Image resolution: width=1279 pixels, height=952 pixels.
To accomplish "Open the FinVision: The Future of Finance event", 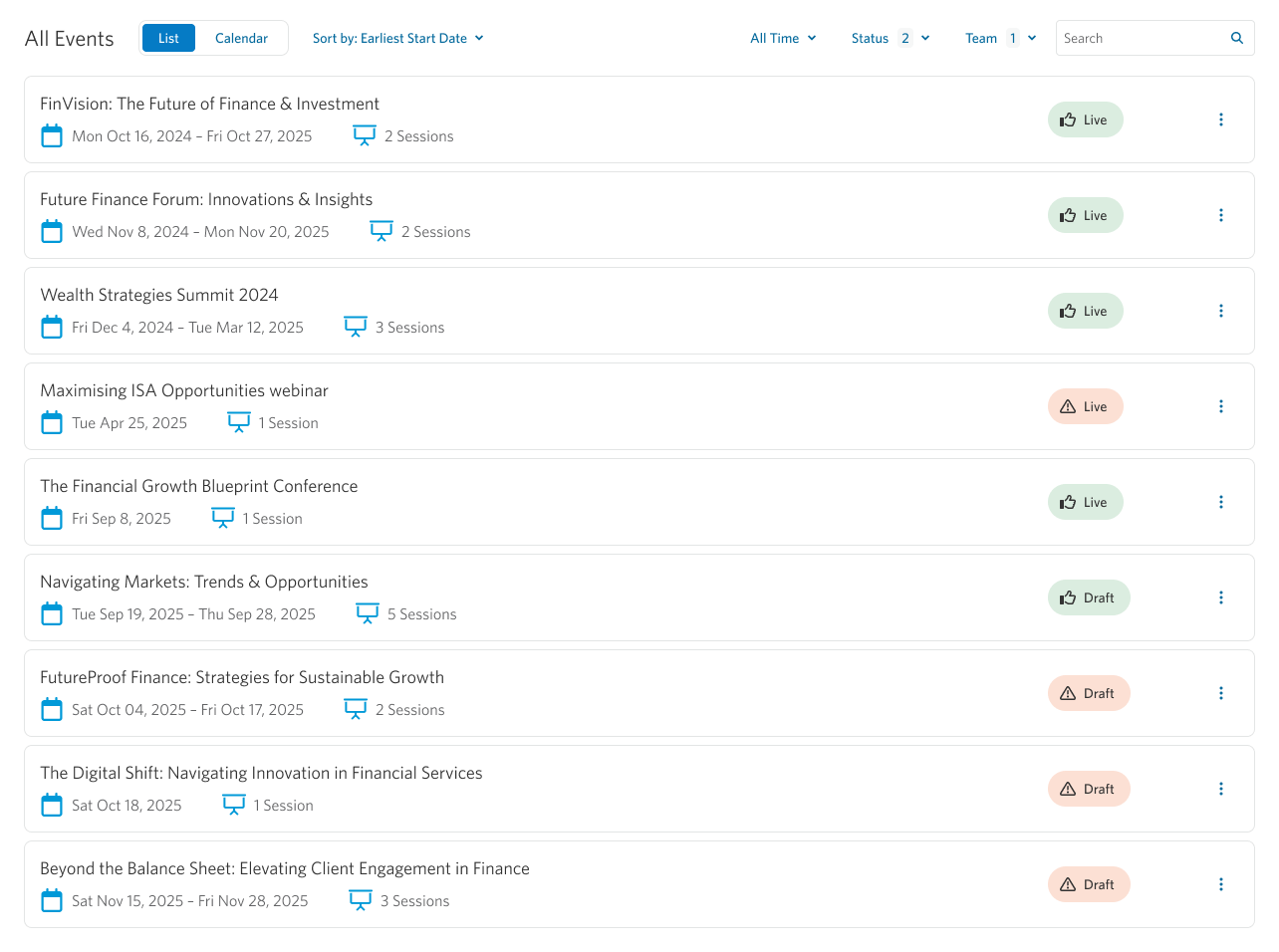I will pyautogui.click(x=209, y=104).
